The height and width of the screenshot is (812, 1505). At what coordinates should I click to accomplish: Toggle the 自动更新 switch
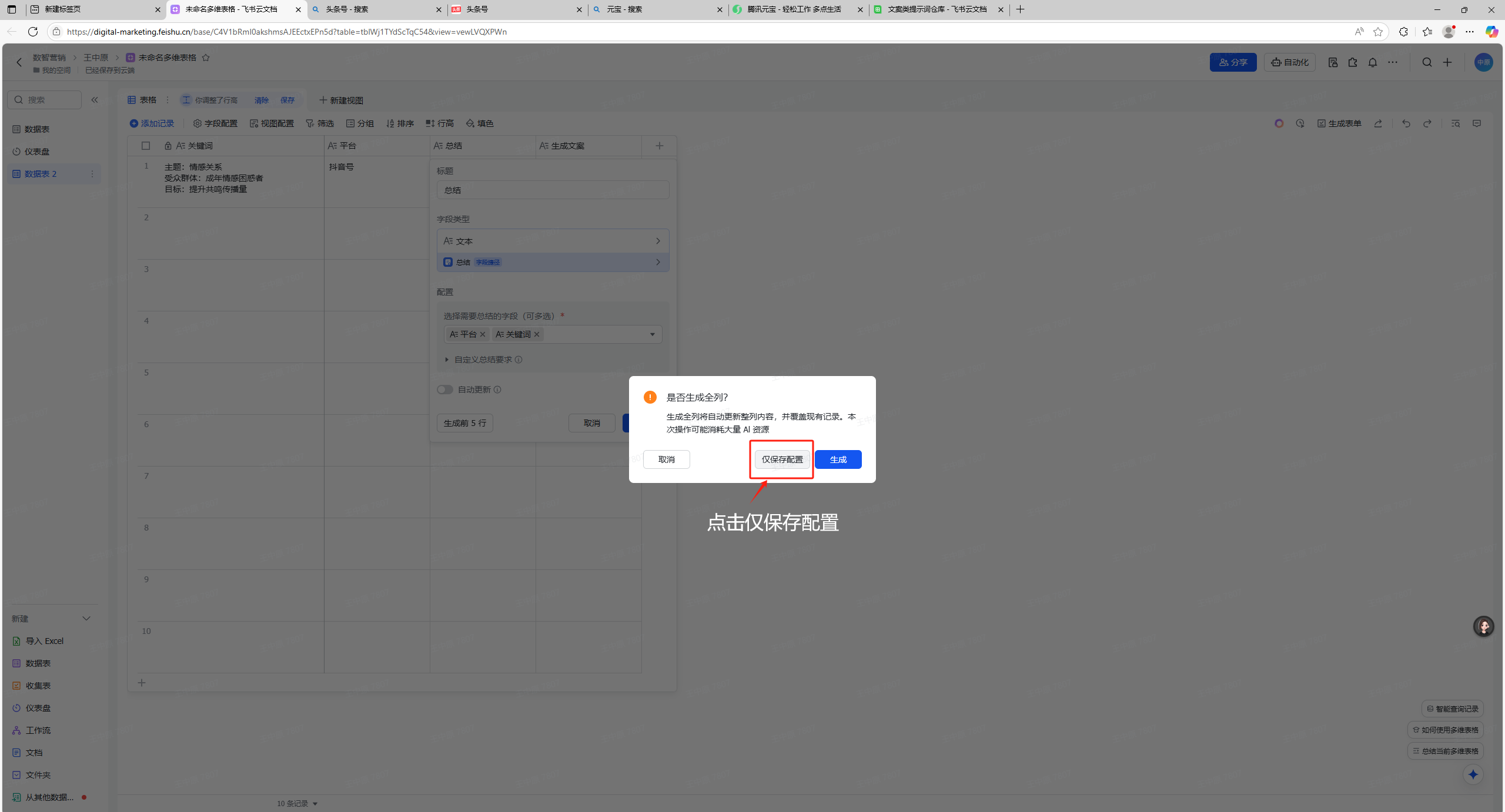[x=445, y=390]
